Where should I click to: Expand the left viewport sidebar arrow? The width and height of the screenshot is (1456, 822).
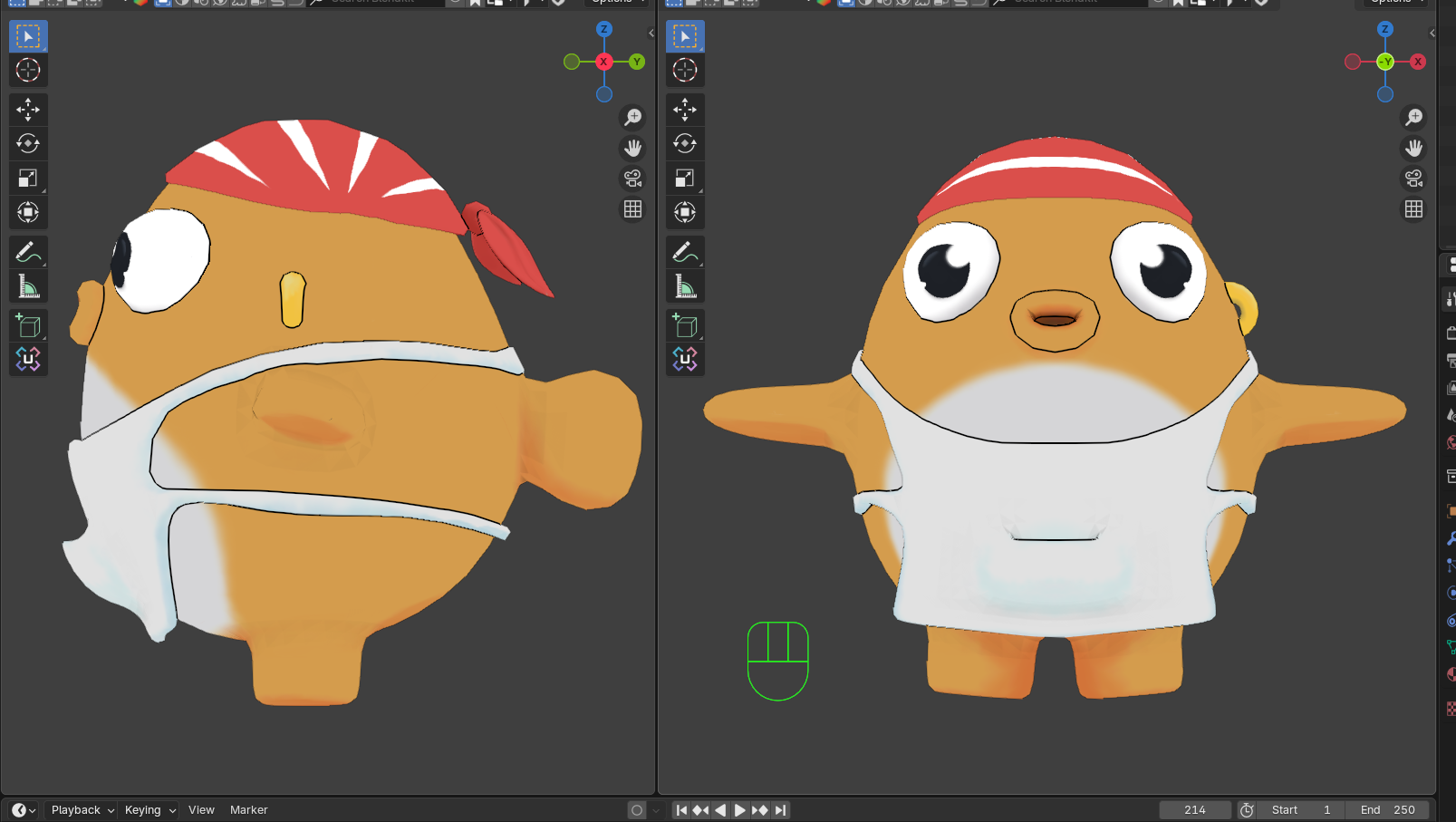[x=651, y=34]
